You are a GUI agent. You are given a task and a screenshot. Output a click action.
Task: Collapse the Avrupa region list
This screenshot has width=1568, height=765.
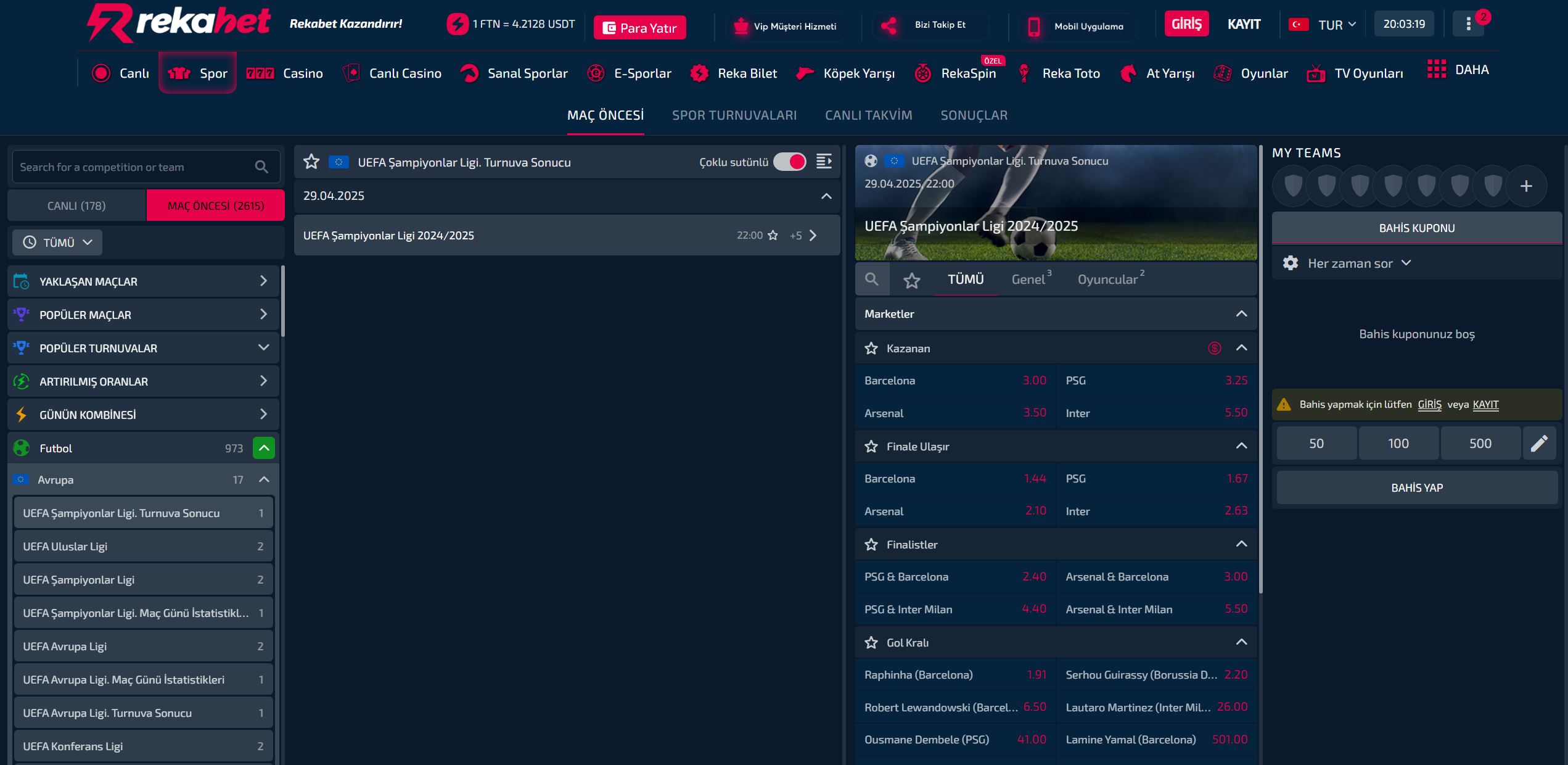[264, 479]
